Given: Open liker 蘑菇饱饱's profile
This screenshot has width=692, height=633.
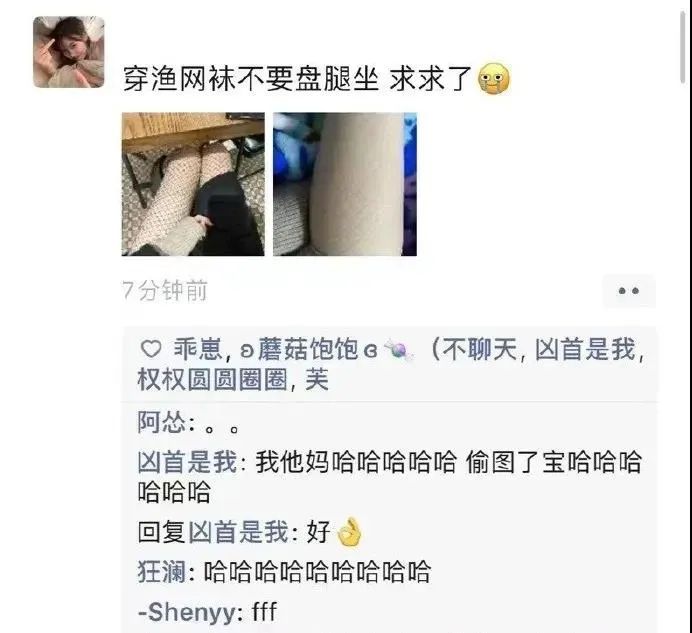Looking at the screenshot, I should 309,349.
